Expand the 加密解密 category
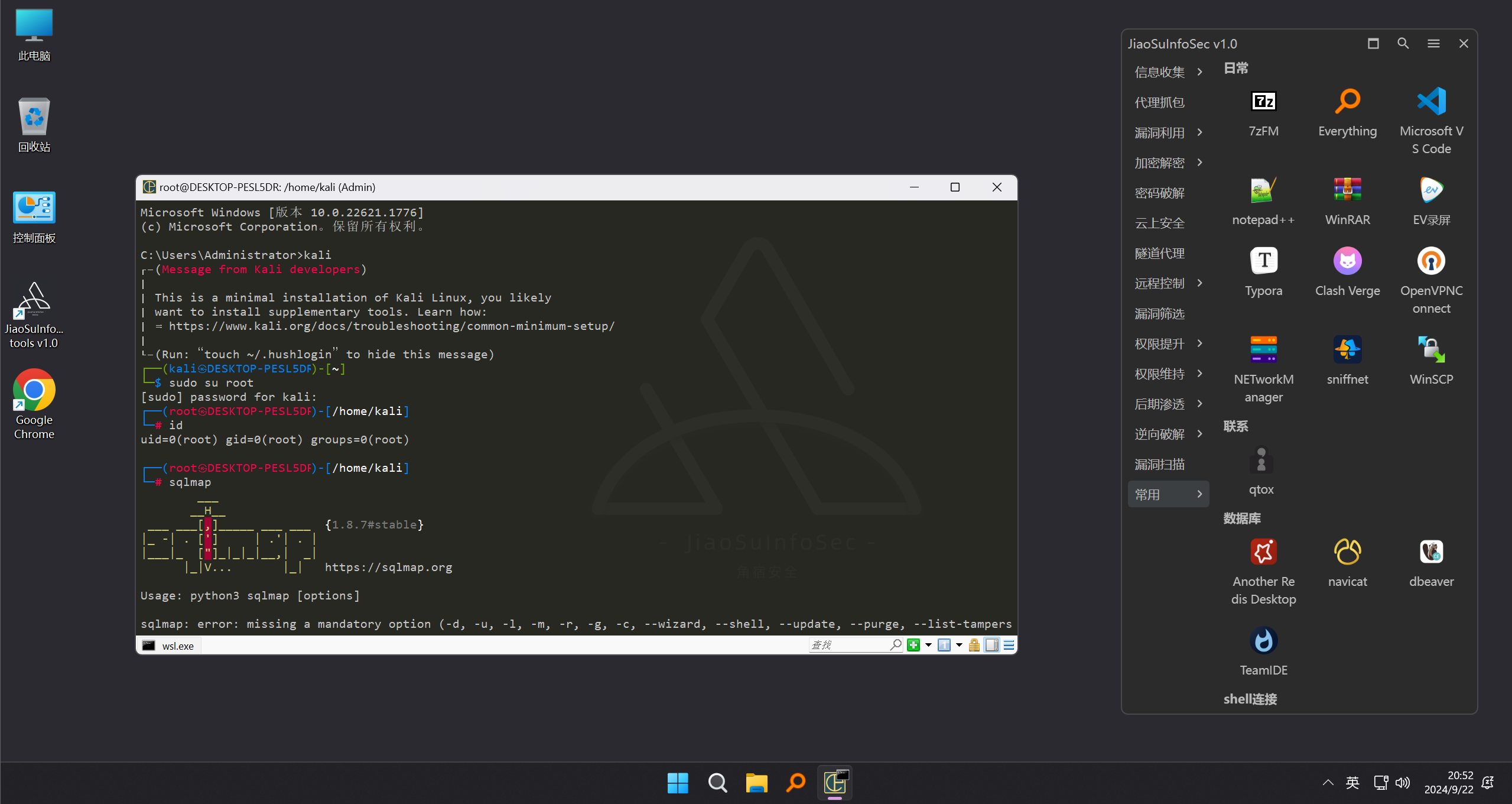Viewport: 1512px width, 804px height. click(x=1168, y=163)
